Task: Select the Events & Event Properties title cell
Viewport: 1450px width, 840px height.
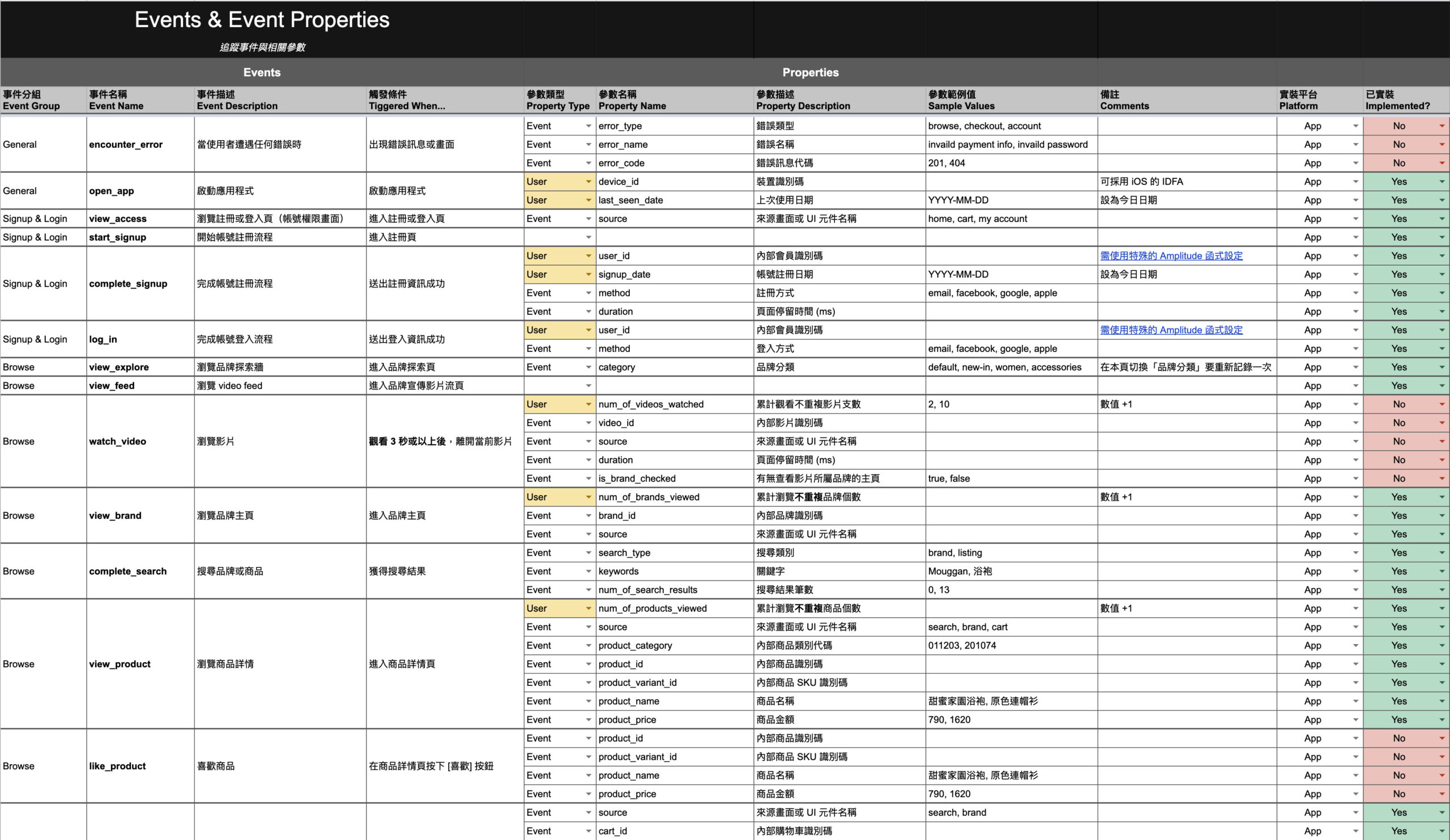Action: tap(262, 21)
